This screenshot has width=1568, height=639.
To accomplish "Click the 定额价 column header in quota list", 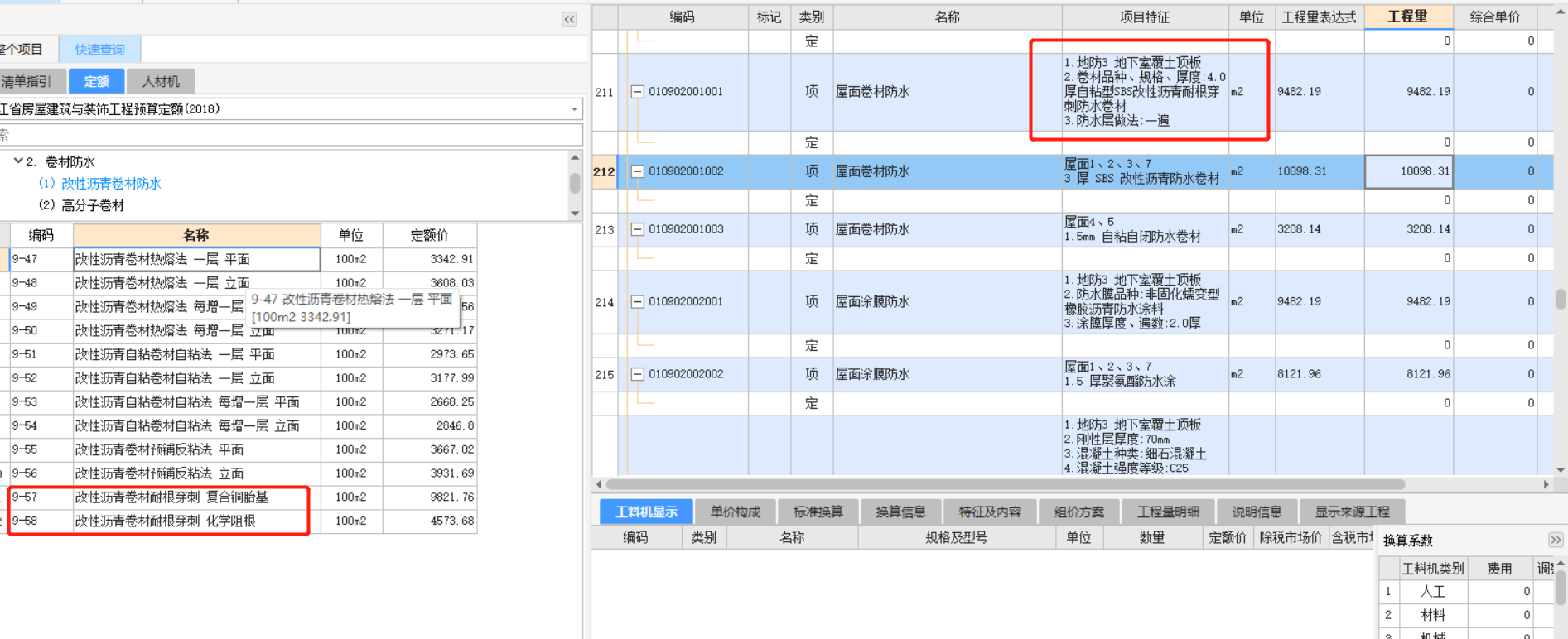I will pos(429,235).
